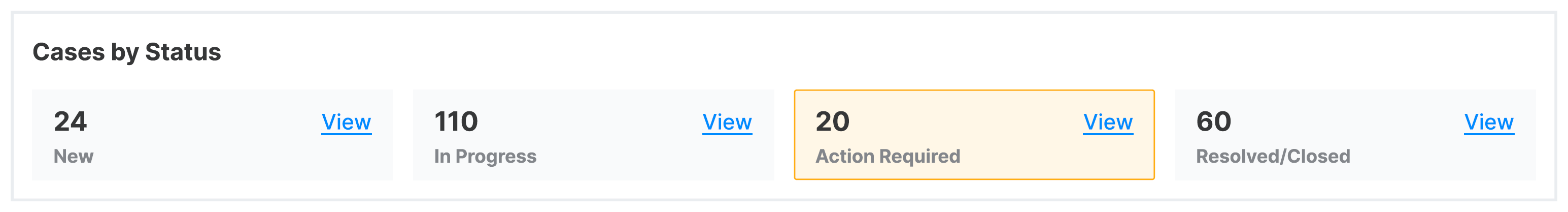1568x212 pixels.
Task: Click the New status label
Action: [74, 157]
